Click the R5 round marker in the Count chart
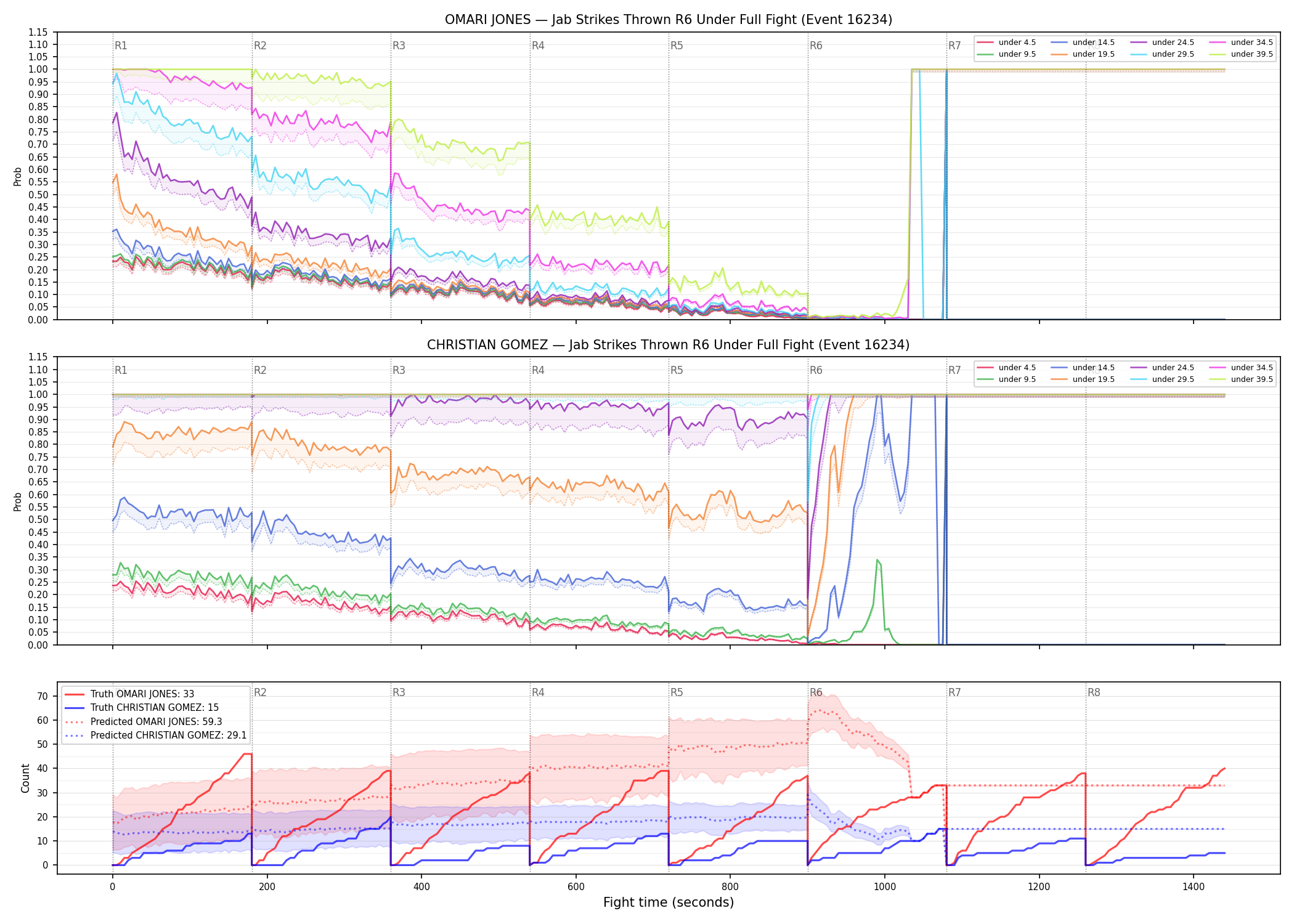The height and width of the screenshot is (924, 1294). click(677, 692)
